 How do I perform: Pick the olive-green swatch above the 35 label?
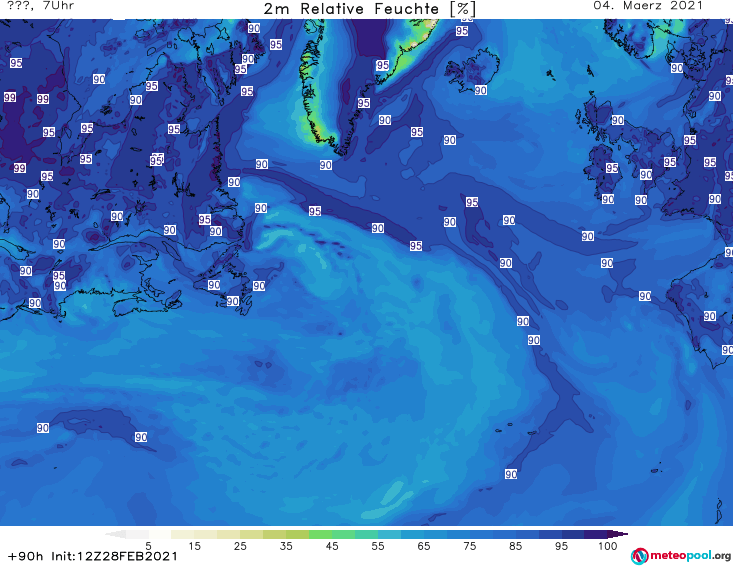tap(297, 534)
